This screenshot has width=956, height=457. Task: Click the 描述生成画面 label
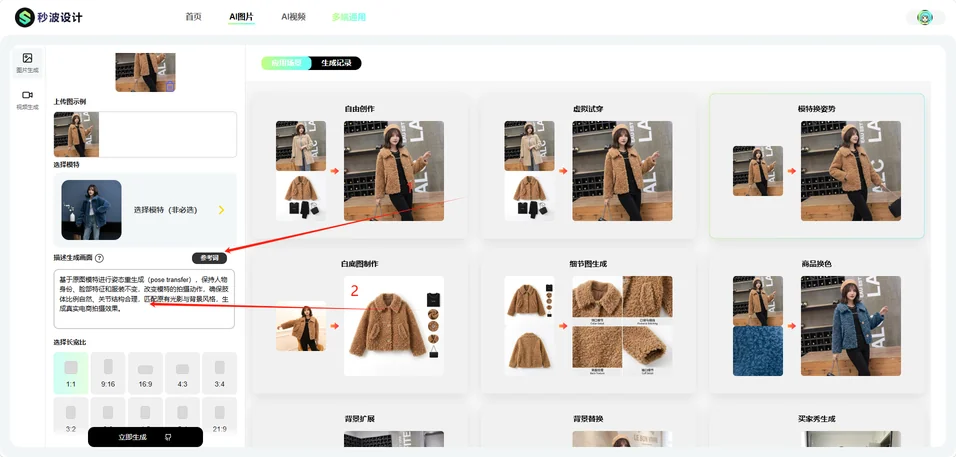point(73,258)
